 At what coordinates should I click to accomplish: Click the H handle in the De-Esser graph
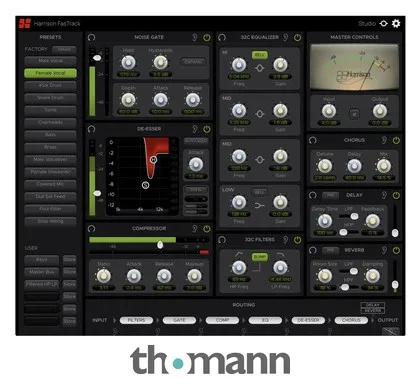[153, 160]
